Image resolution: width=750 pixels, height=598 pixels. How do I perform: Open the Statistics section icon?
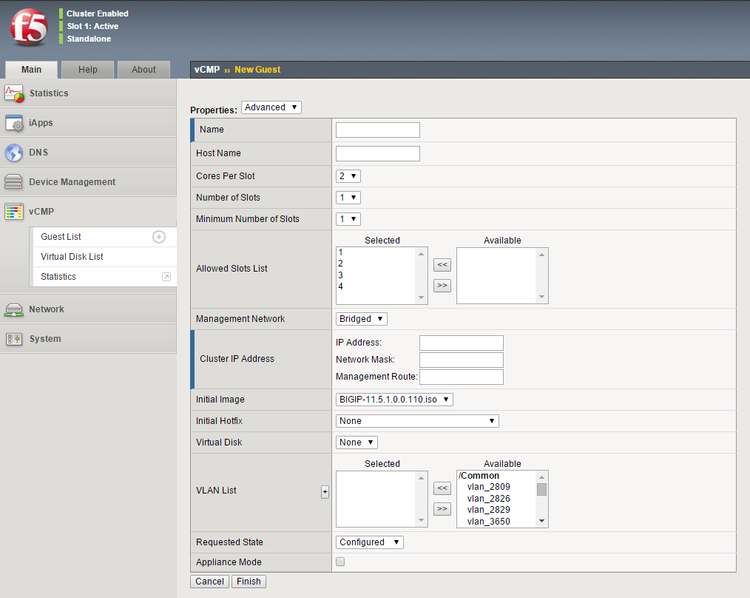point(14,93)
